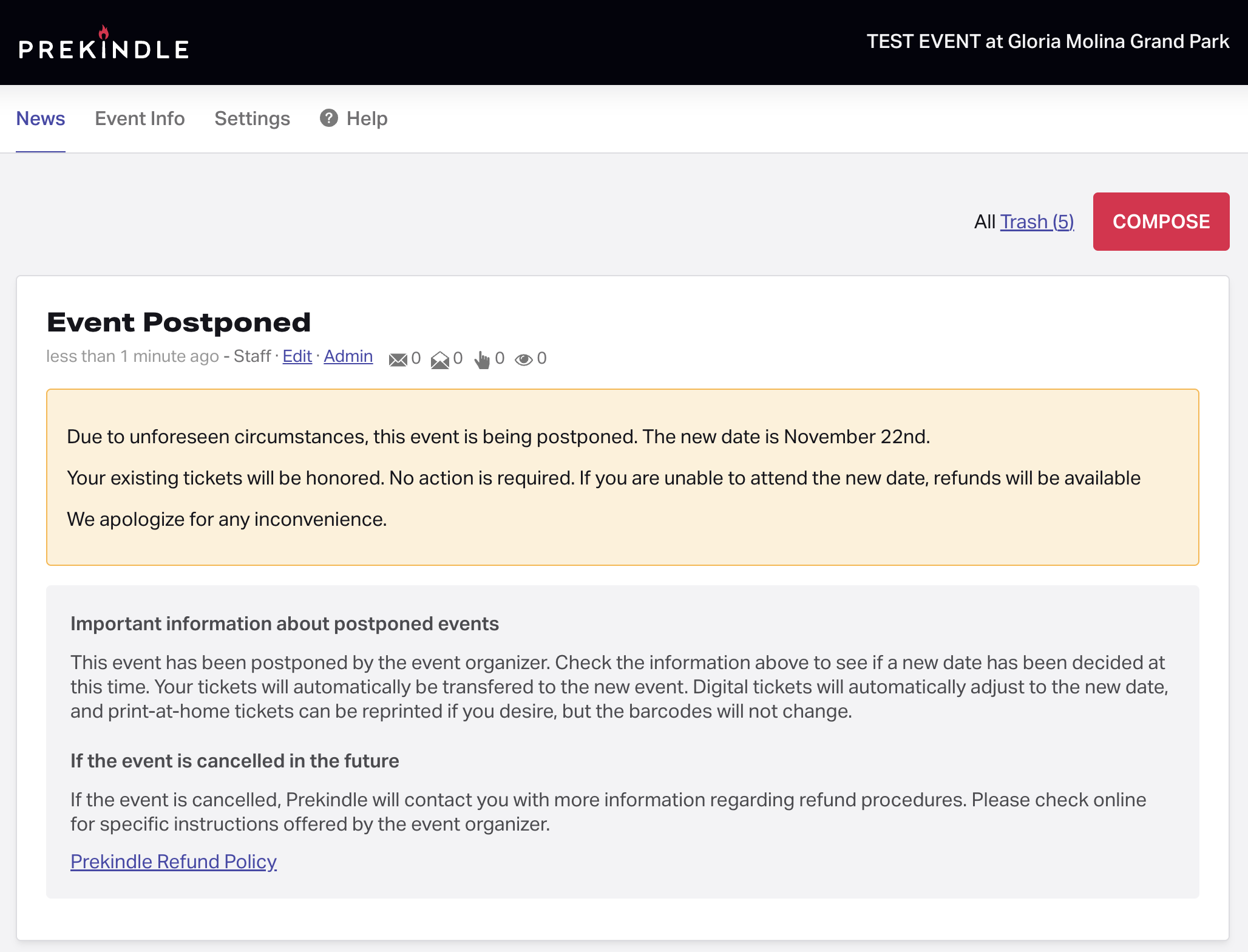Click the Help question mark icon
The image size is (1248, 952).
click(329, 118)
